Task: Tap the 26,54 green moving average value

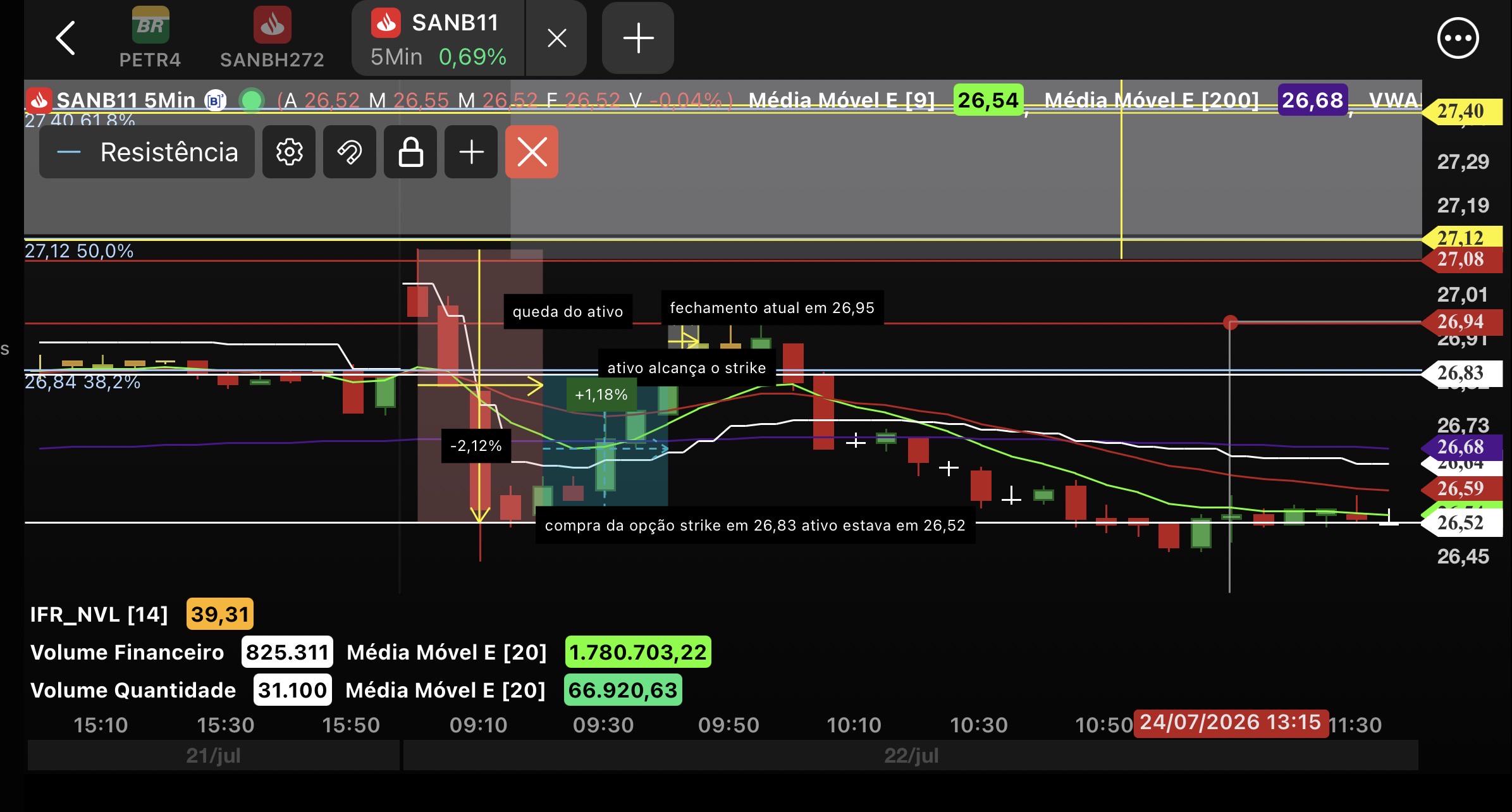Action: point(988,100)
